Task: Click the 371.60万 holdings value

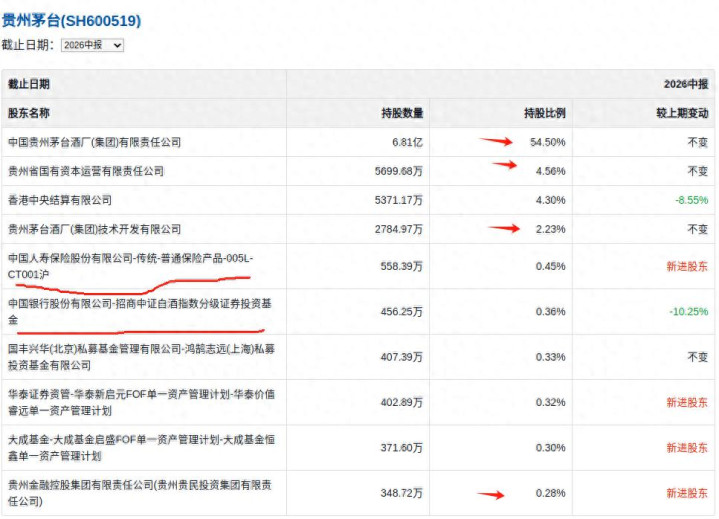Action: (401, 447)
